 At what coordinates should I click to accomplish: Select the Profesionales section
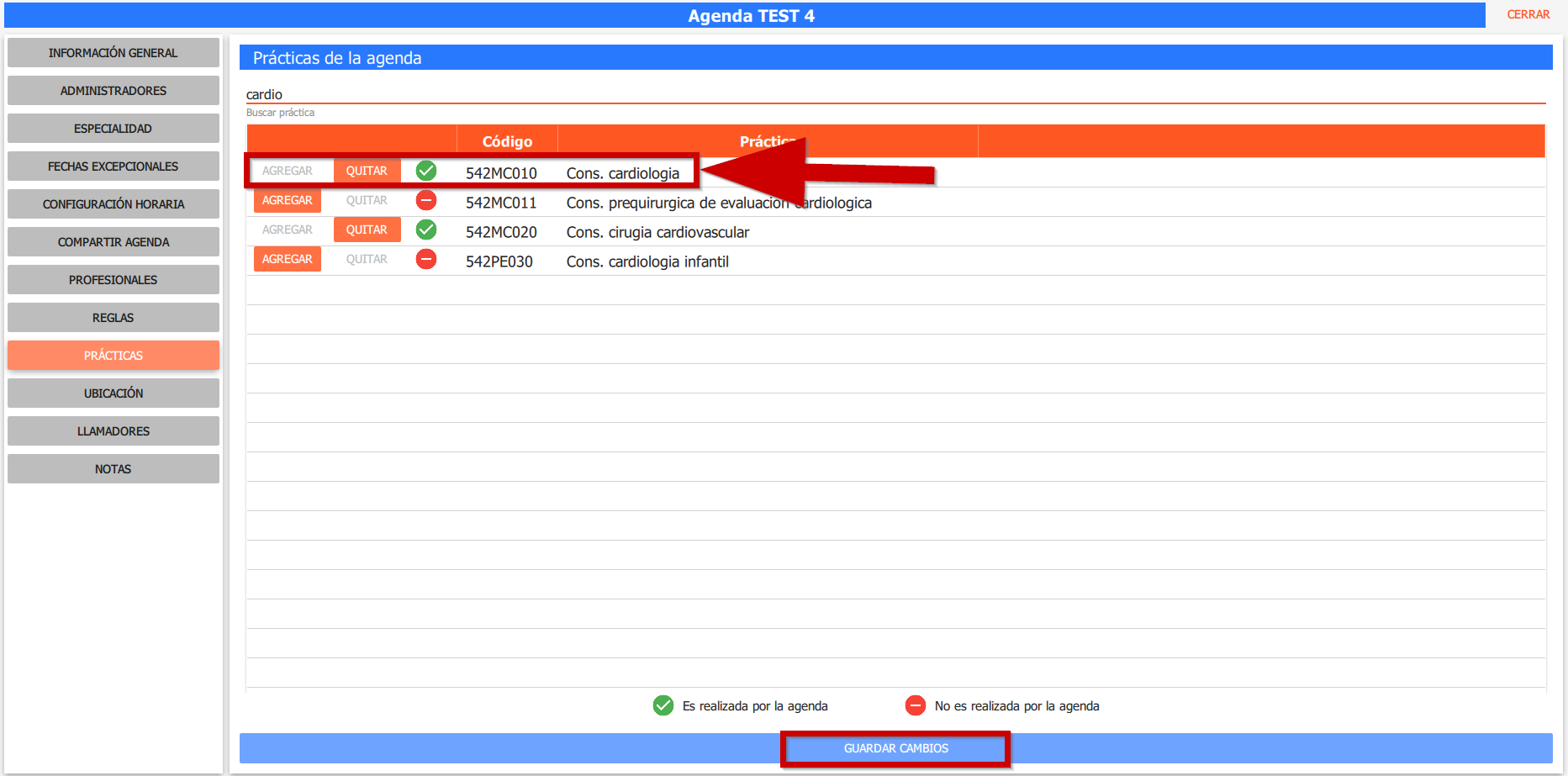point(113,280)
